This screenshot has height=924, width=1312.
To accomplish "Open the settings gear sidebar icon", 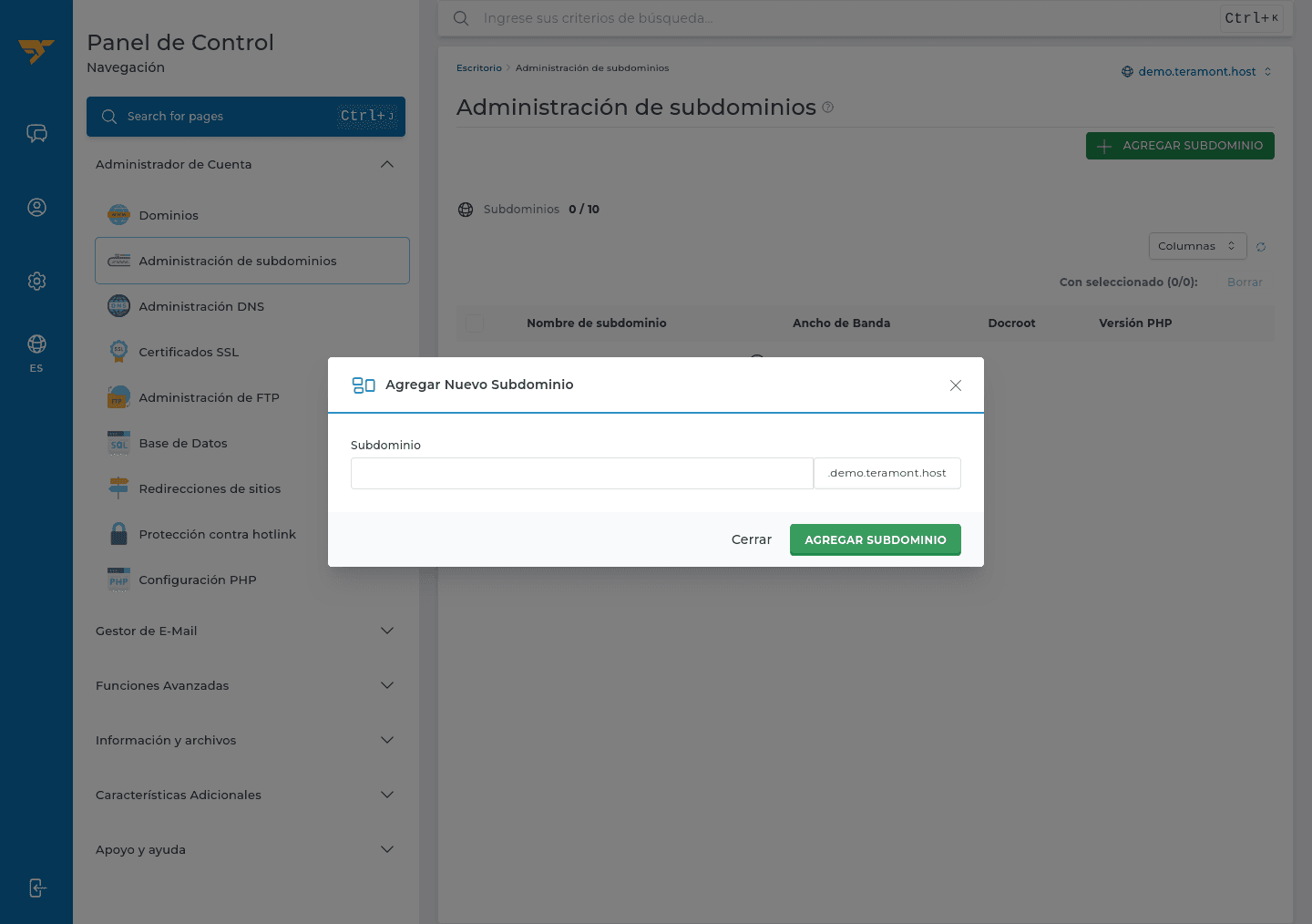I will coord(36,281).
